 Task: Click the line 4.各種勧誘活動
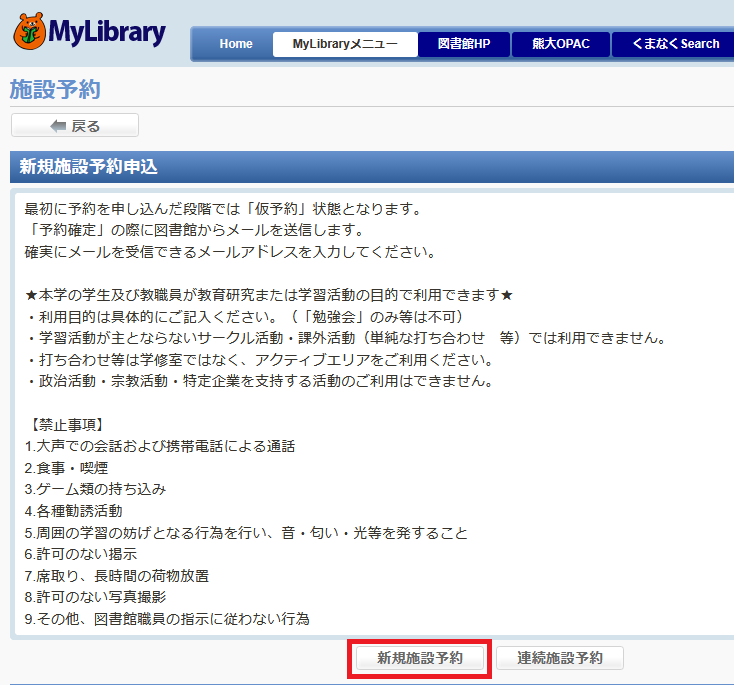(73, 511)
